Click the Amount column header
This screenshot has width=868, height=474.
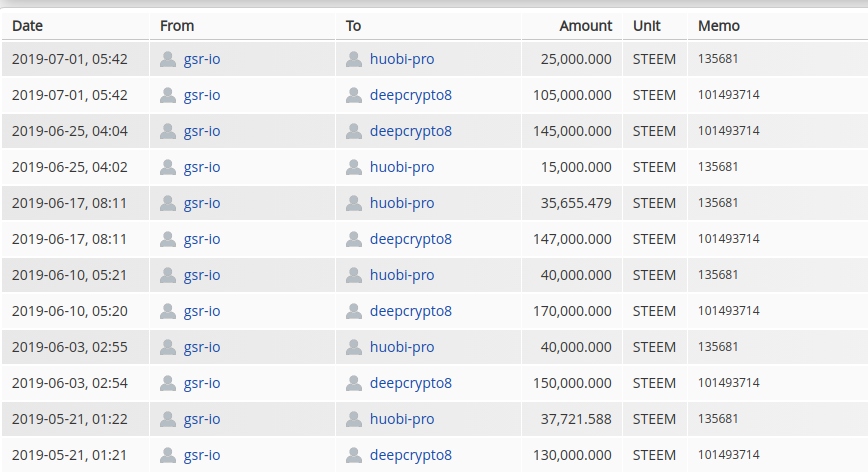(585, 26)
